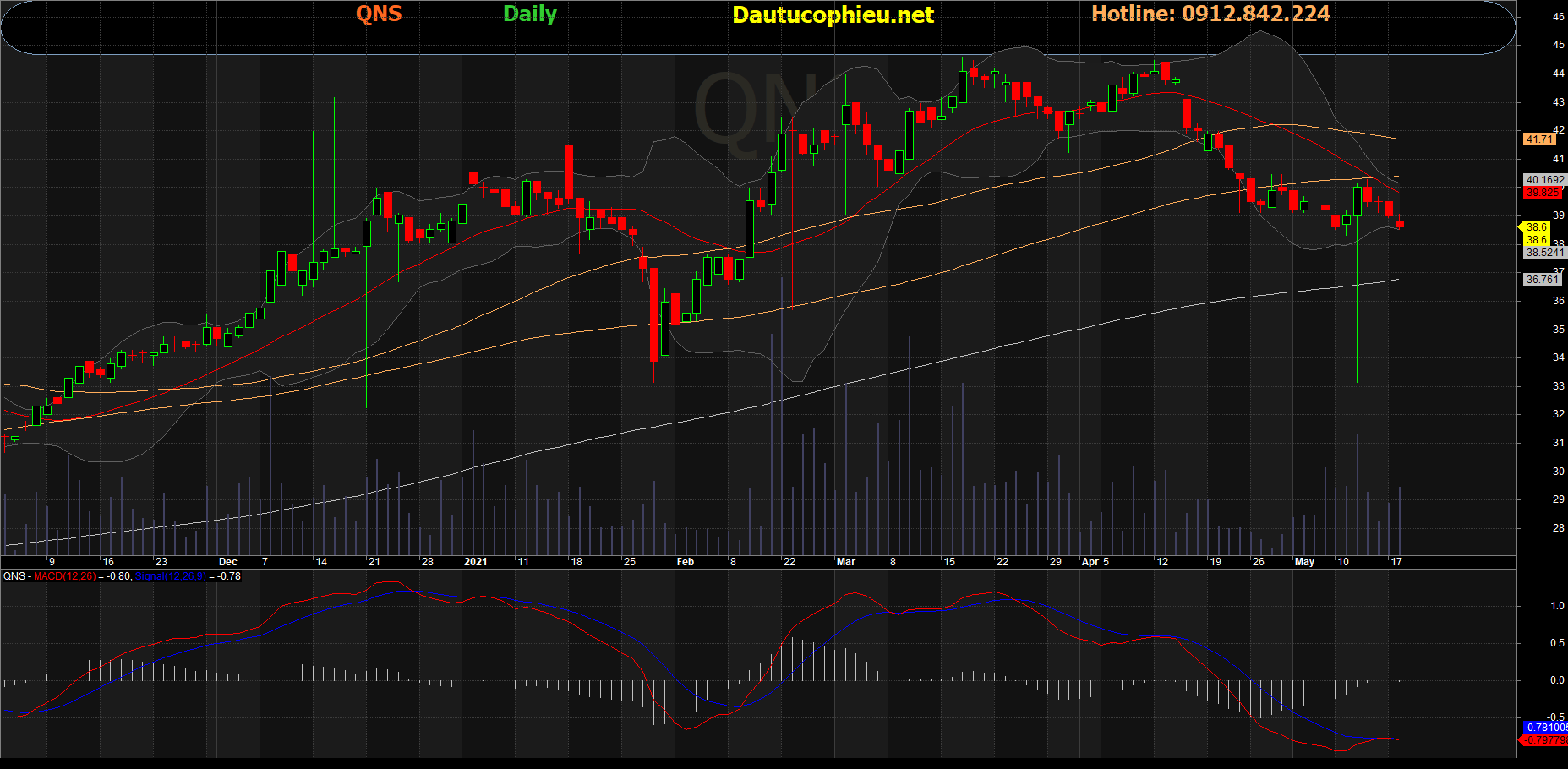Click the 11 date label on time axis

click(523, 562)
